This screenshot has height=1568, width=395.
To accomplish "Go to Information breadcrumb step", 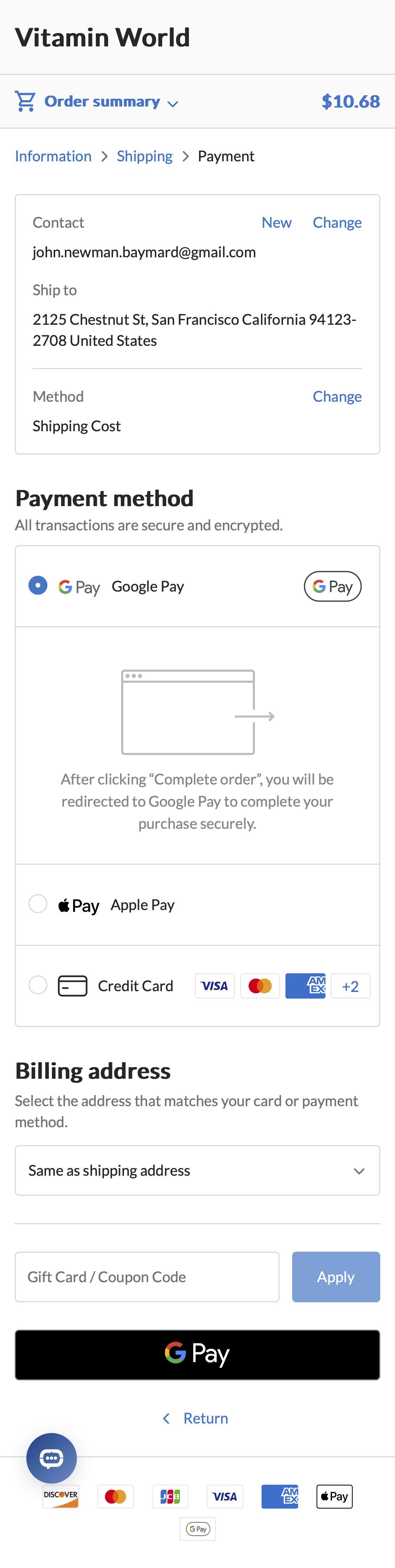I will click(53, 156).
